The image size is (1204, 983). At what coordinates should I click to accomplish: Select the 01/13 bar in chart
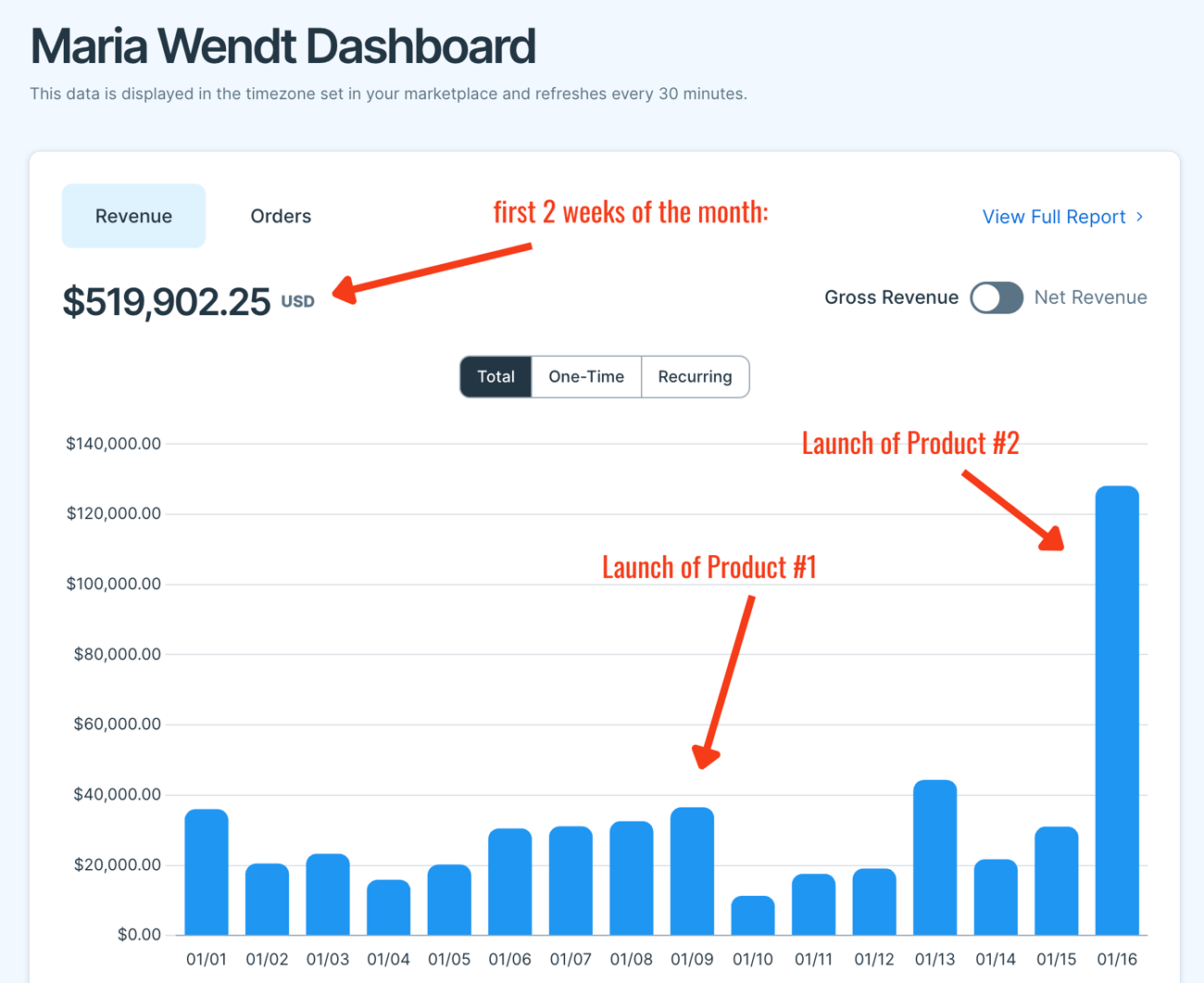934,857
